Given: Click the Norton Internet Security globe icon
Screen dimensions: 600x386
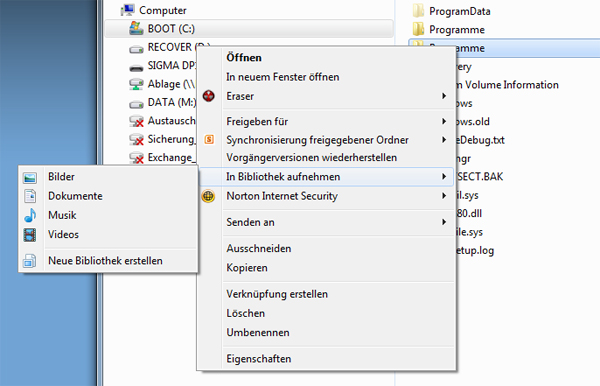Looking at the screenshot, I should pos(209,196).
